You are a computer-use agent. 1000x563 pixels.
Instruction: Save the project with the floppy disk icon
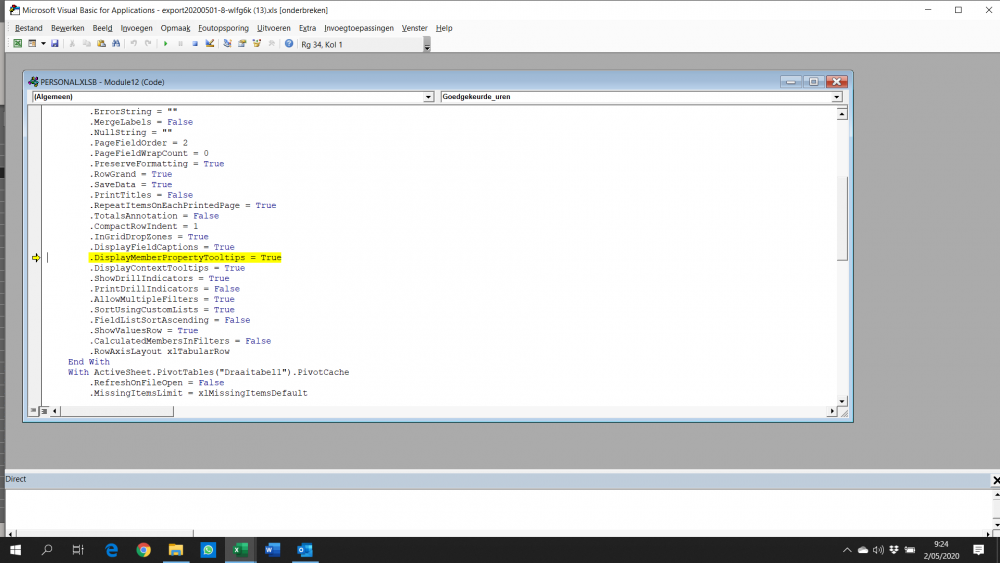tap(55, 44)
